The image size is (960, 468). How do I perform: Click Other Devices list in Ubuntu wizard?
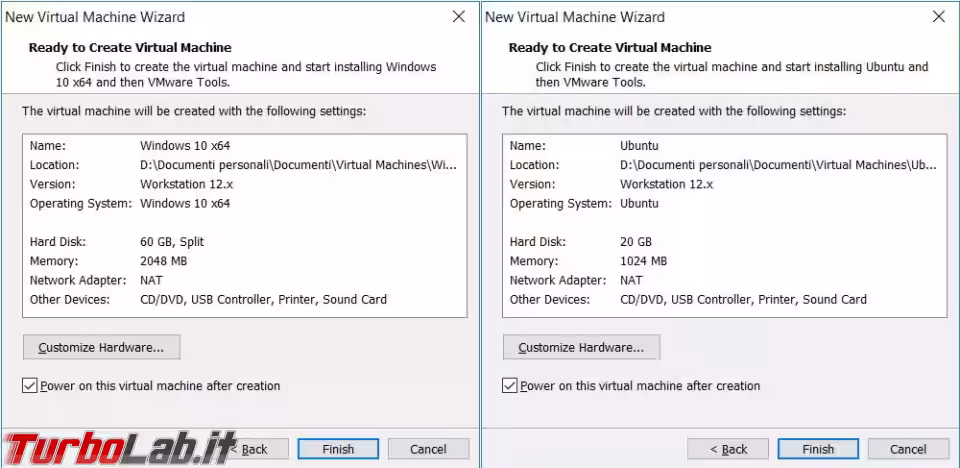[743, 300]
